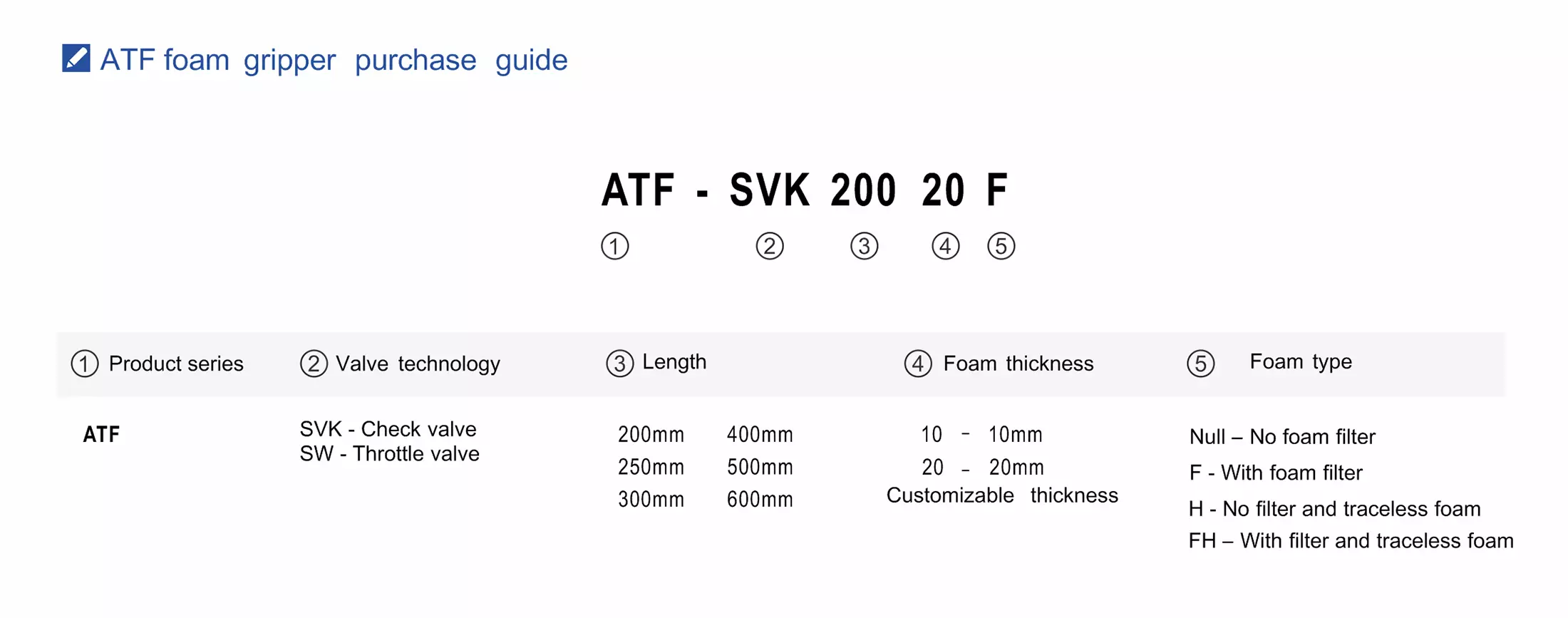This screenshot has height=618, width=1568.
Task: Choose the SW - Throttle valve option
Action: pyautogui.click(x=389, y=454)
